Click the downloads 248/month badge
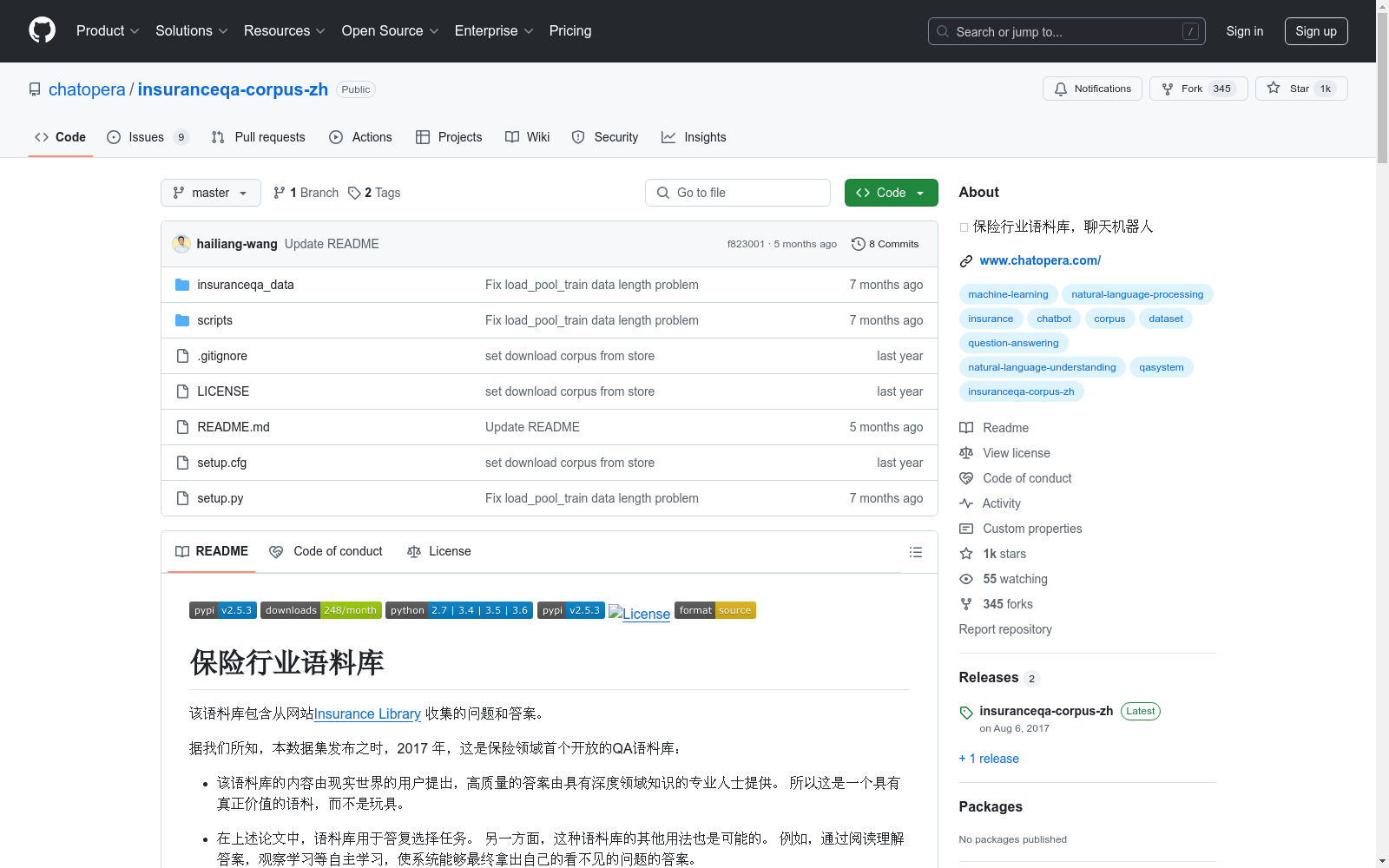The height and width of the screenshot is (868, 1389). (x=321, y=610)
